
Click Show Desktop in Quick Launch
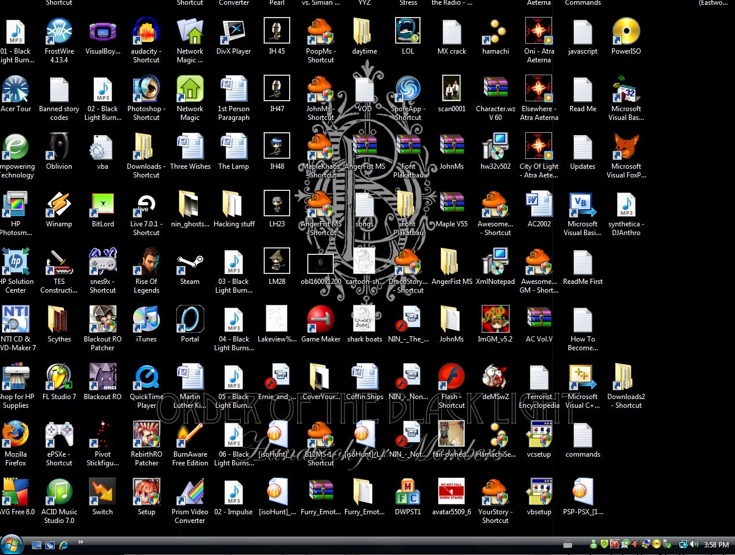point(37,545)
